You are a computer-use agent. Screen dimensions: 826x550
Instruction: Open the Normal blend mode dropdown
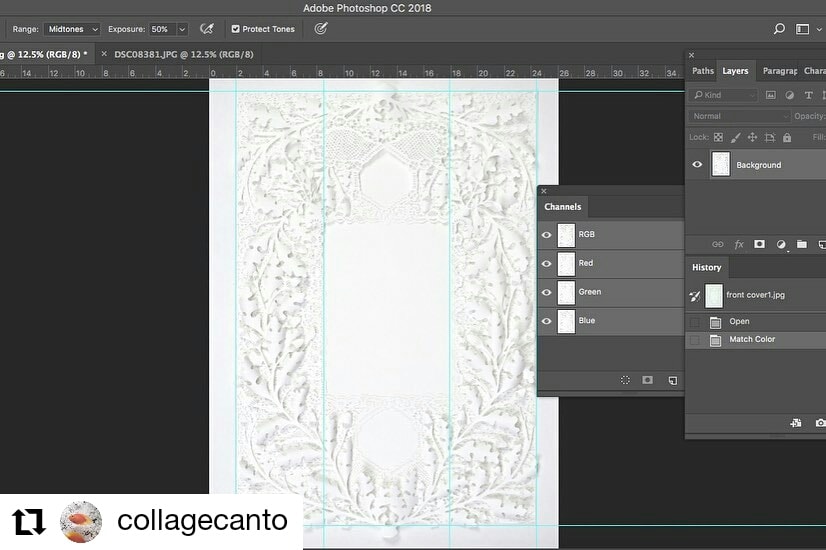click(738, 116)
